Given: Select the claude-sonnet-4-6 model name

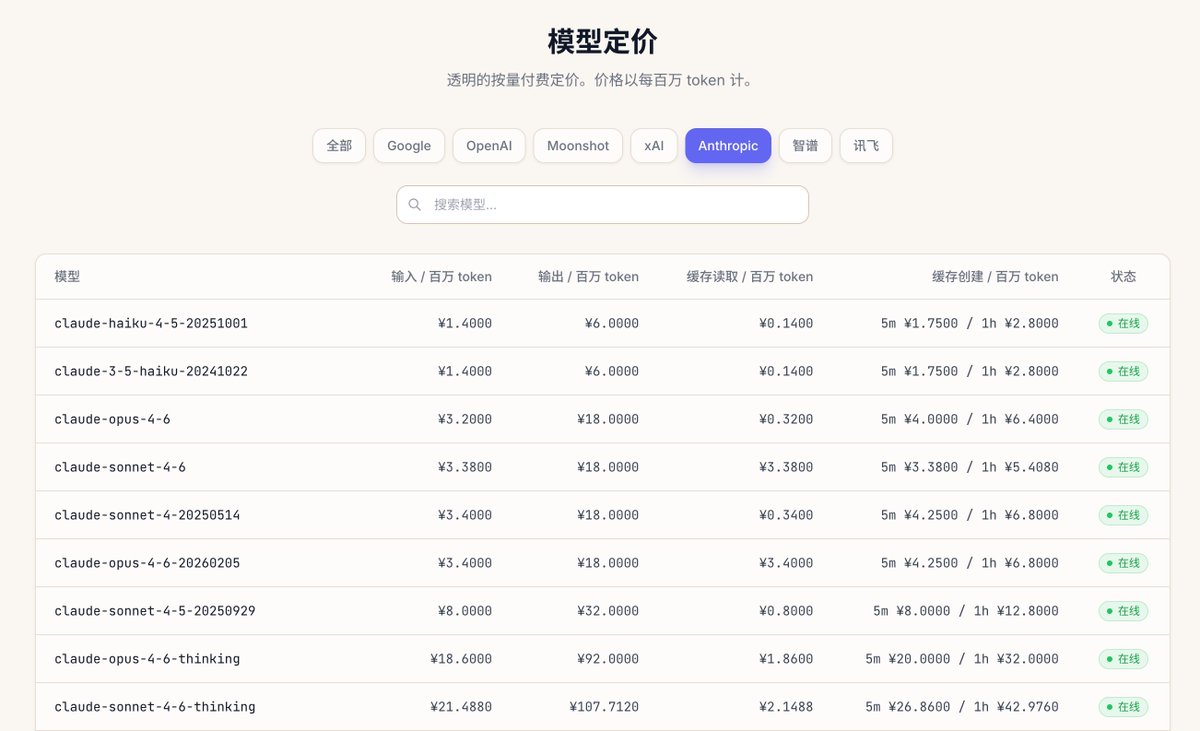Looking at the screenshot, I should 120,467.
